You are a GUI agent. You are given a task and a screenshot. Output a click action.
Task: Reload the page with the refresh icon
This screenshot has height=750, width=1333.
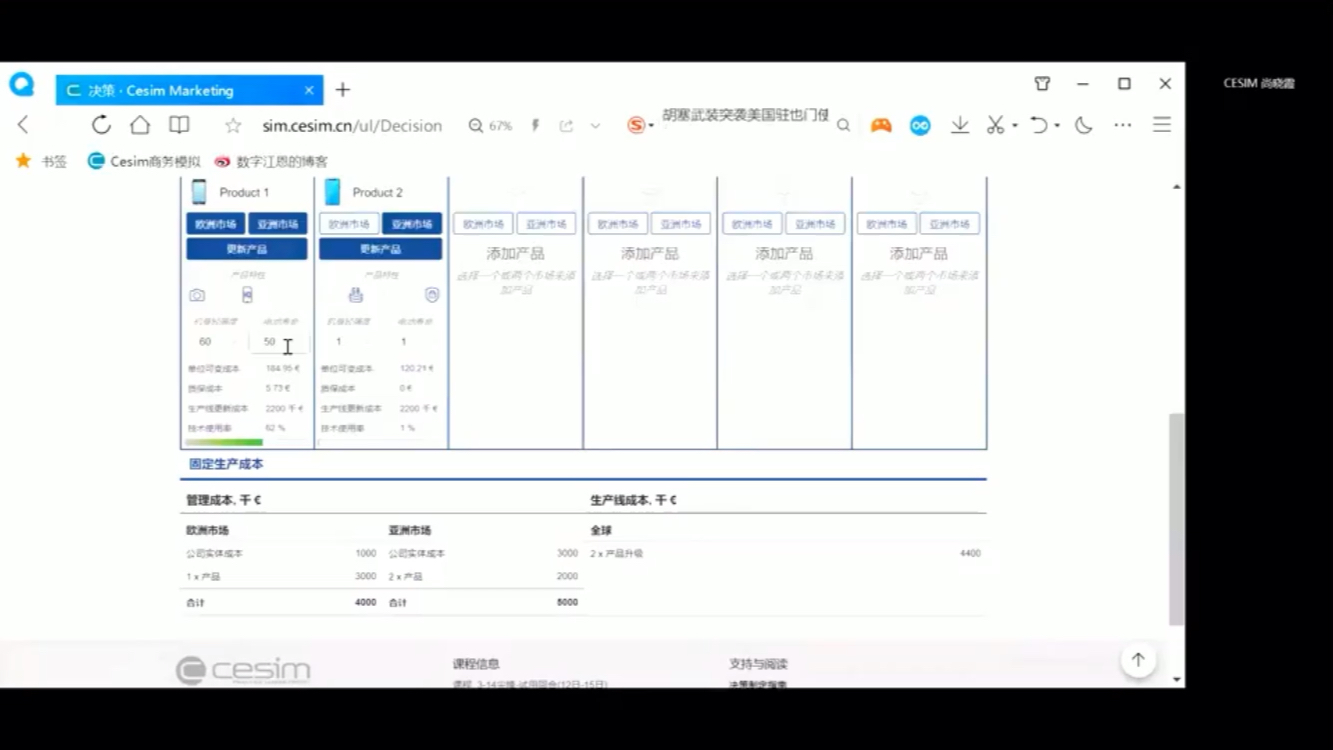click(x=101, y=125)
